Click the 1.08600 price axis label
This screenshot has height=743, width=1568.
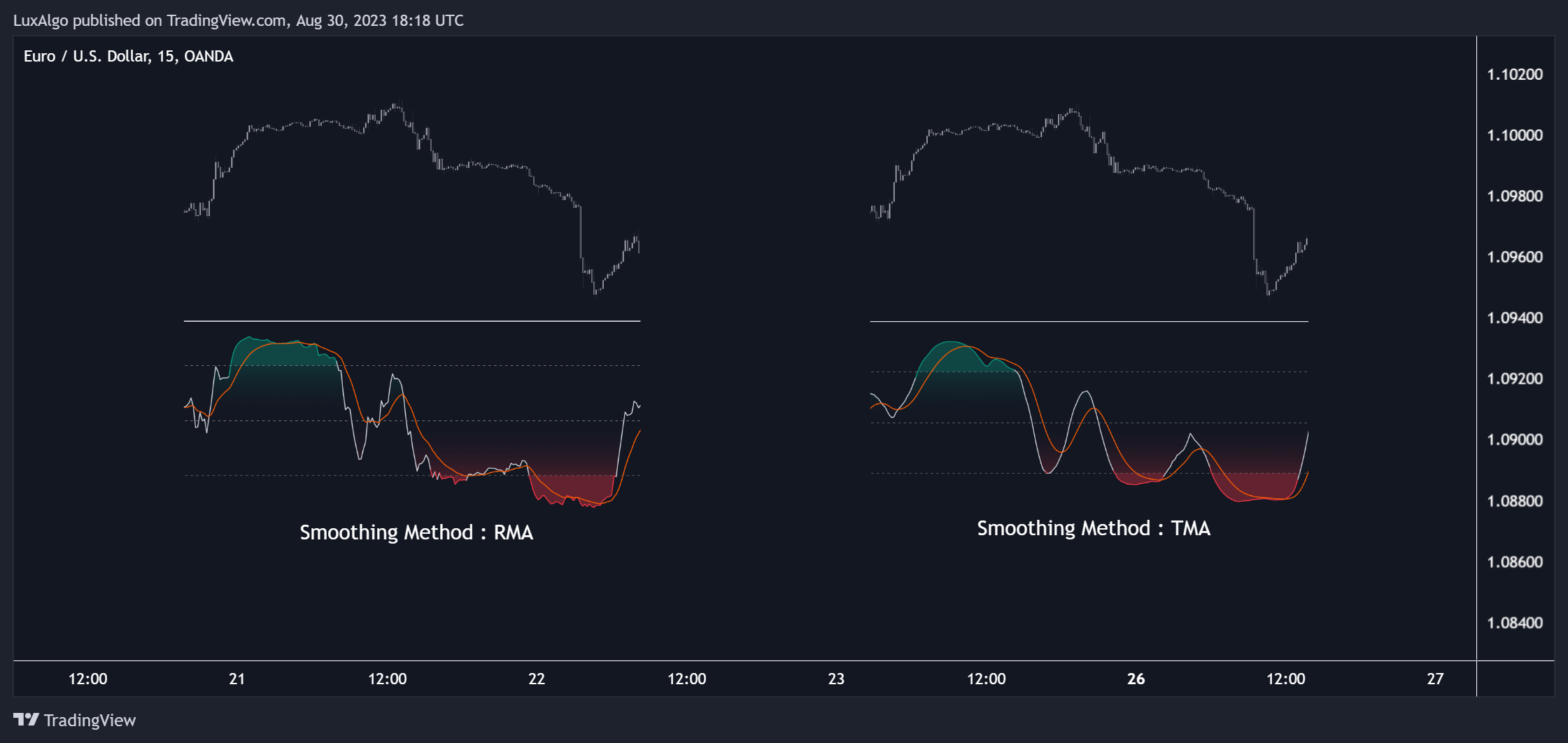coord(1515,562)
